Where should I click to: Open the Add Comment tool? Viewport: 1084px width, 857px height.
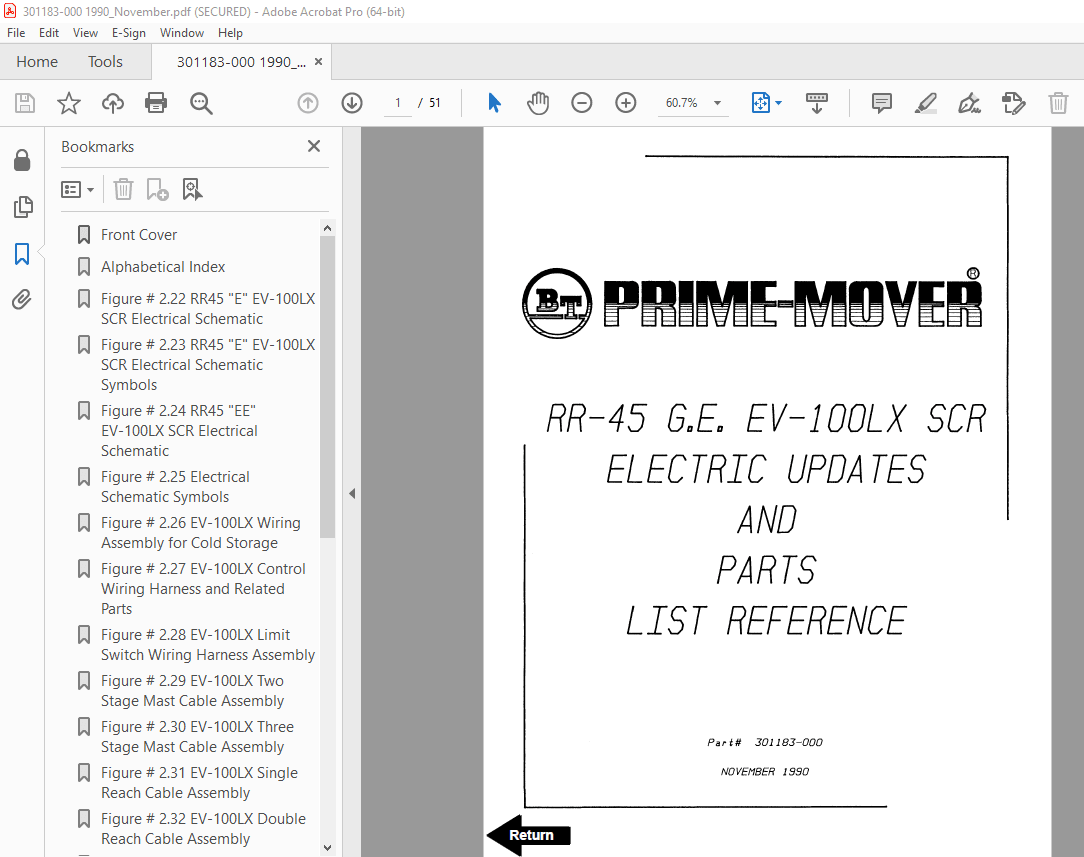point(881,102)
